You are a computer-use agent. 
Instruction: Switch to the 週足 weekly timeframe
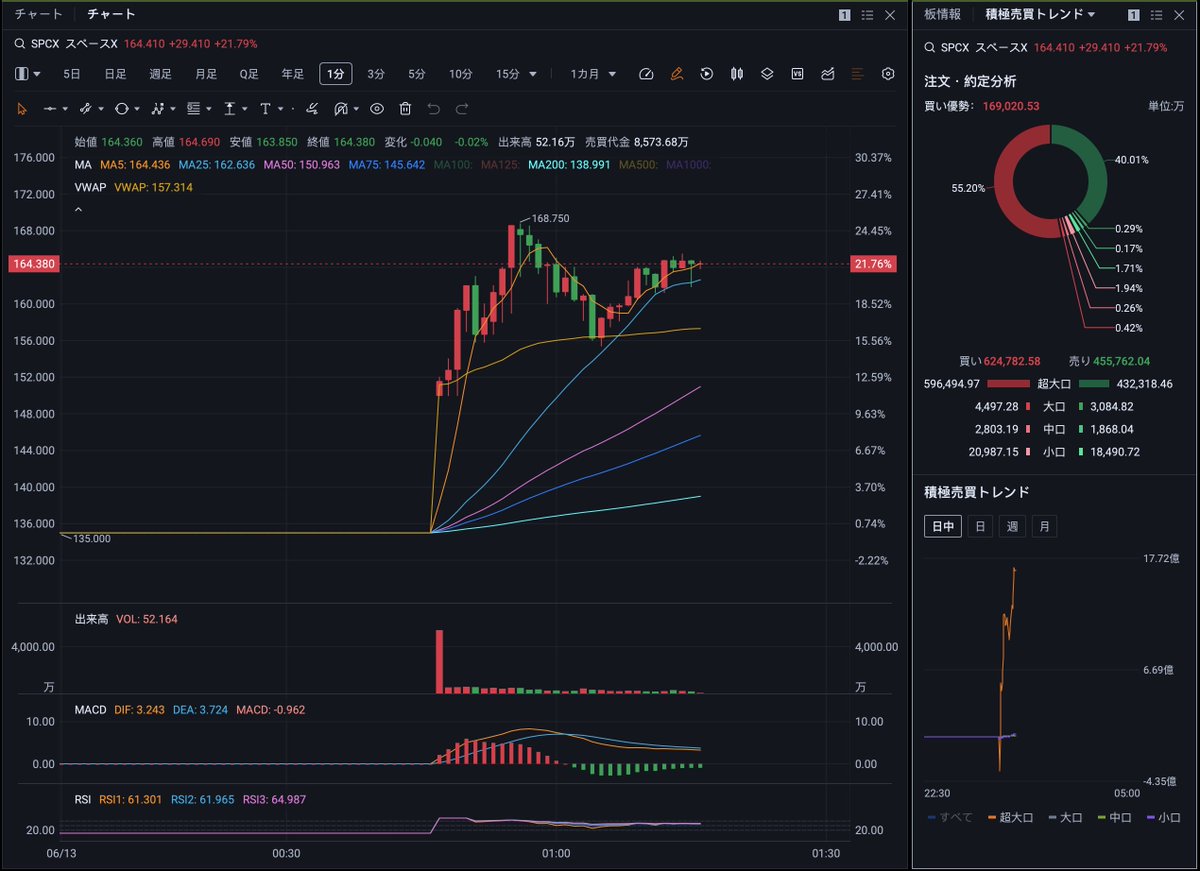click(x=160, y=74)
